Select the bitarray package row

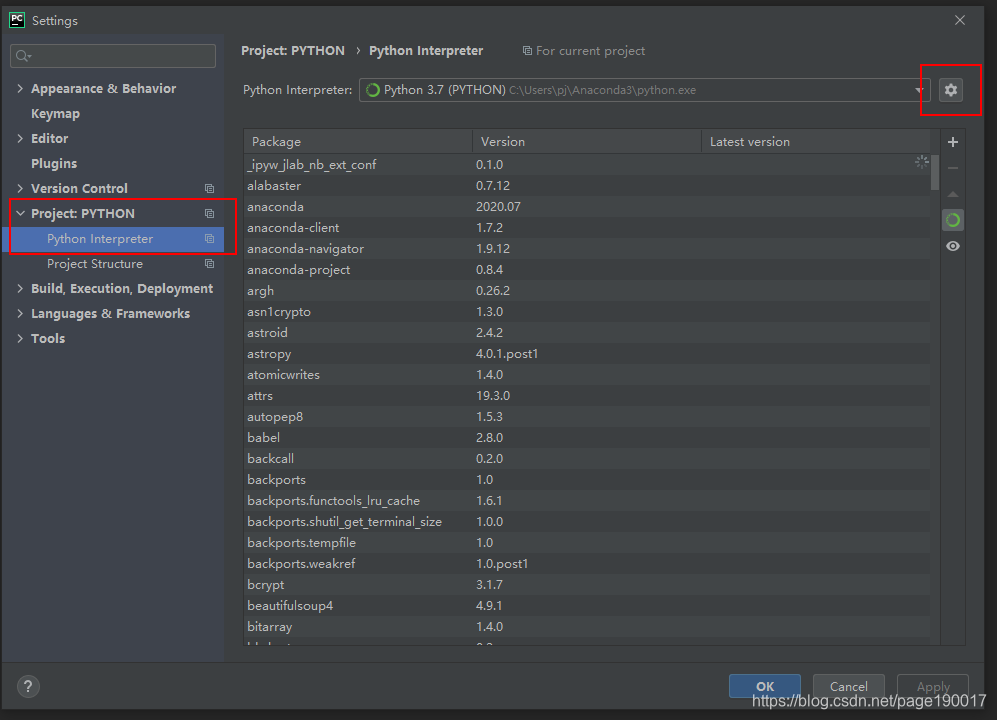tap(586, 627)
